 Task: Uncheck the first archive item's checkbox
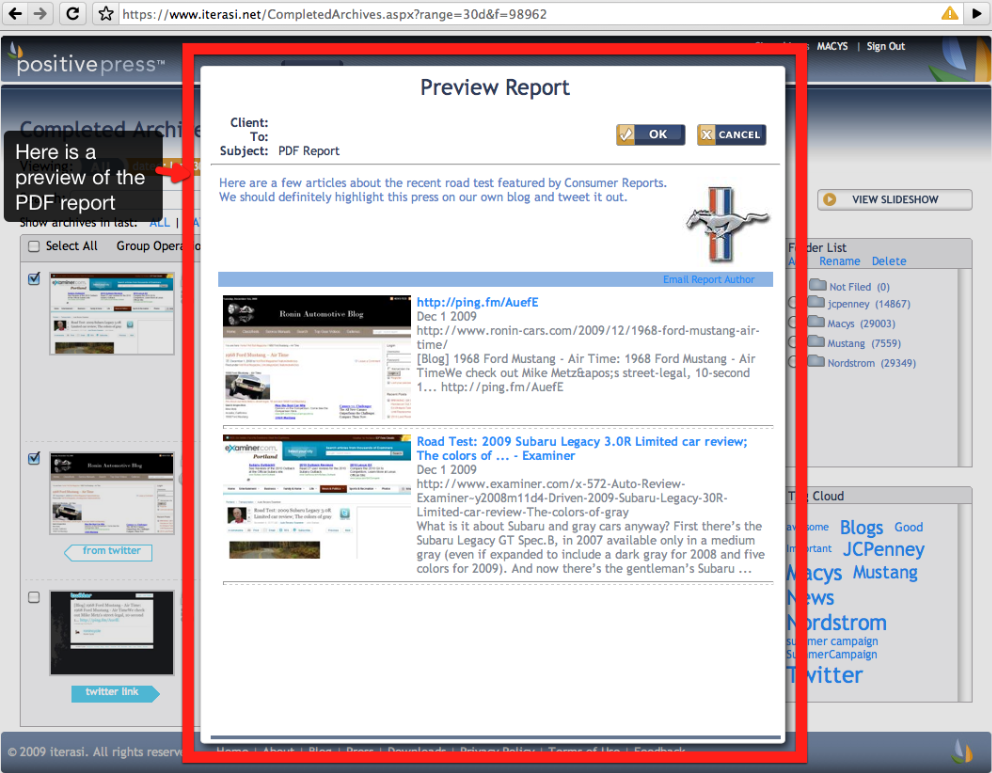tap(34, 278)
